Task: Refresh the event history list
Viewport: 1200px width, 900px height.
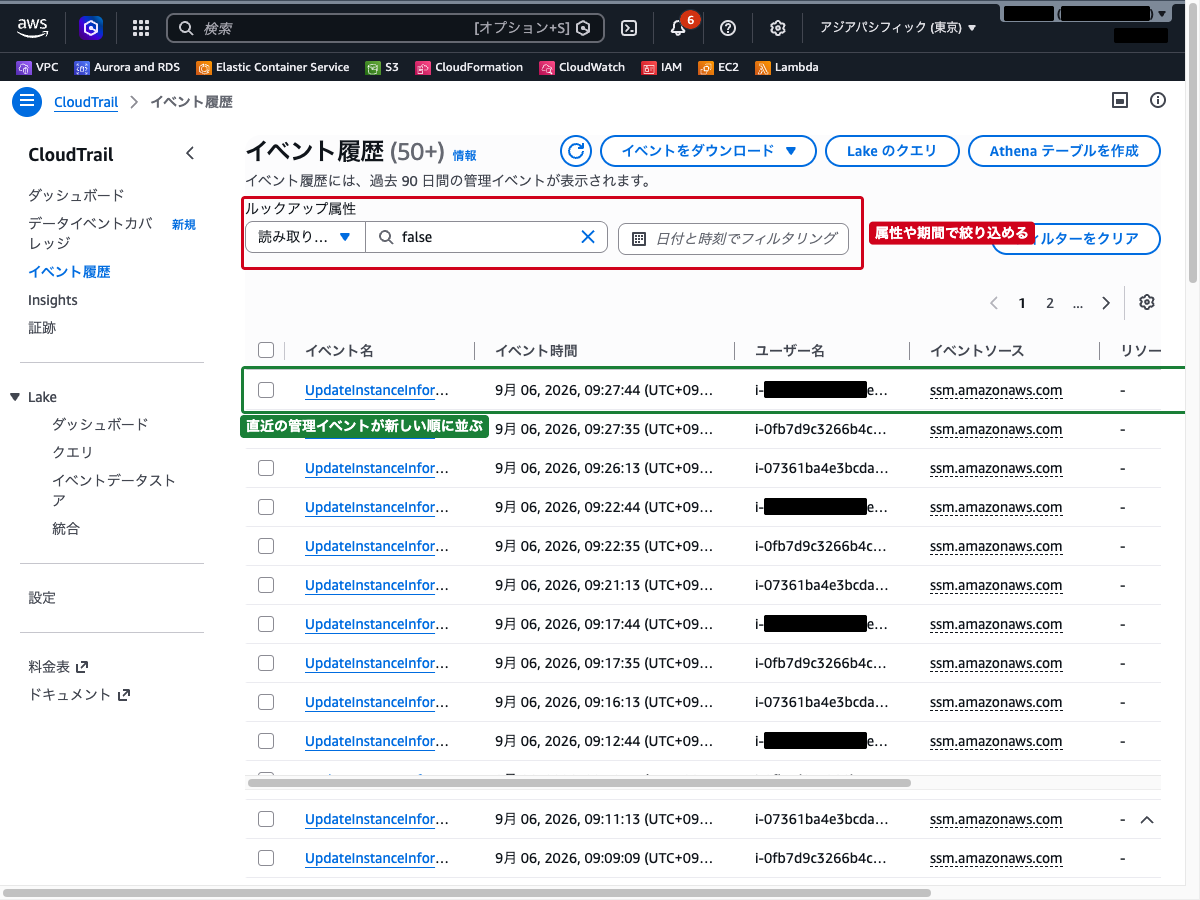Action: (x=575, y=151)
